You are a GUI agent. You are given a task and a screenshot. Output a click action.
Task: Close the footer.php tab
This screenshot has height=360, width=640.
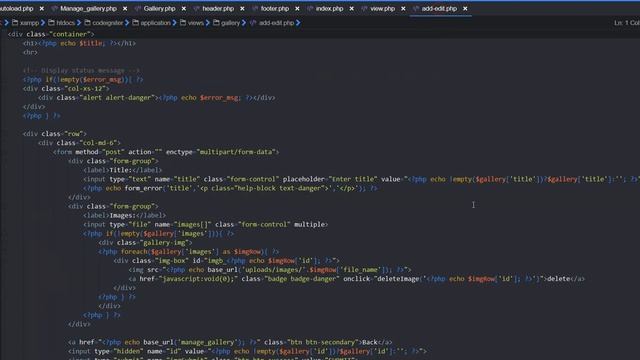pos(297,9)
